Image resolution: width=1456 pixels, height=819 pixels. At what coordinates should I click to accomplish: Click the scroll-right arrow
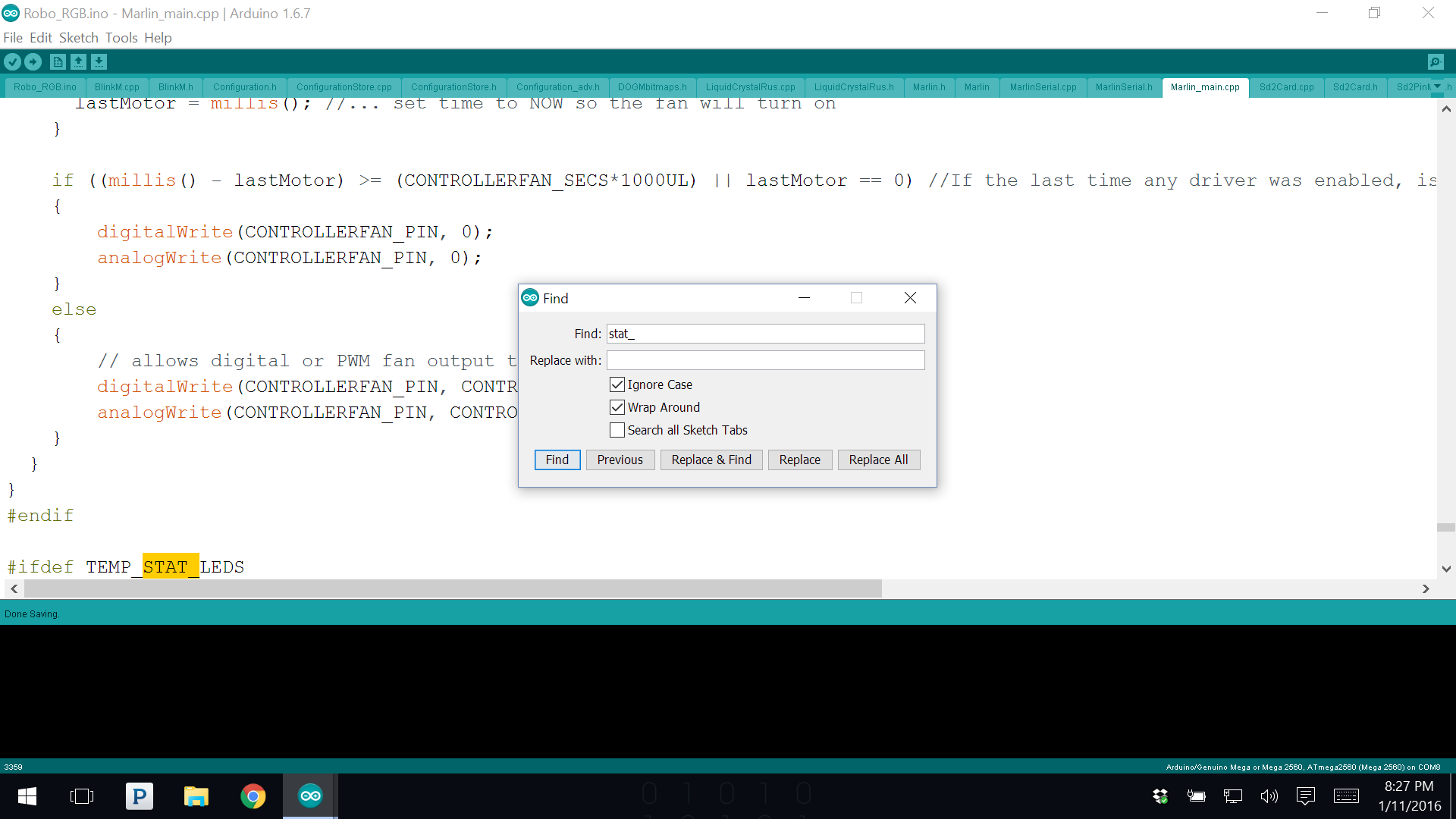click(x=1426, y=588)
